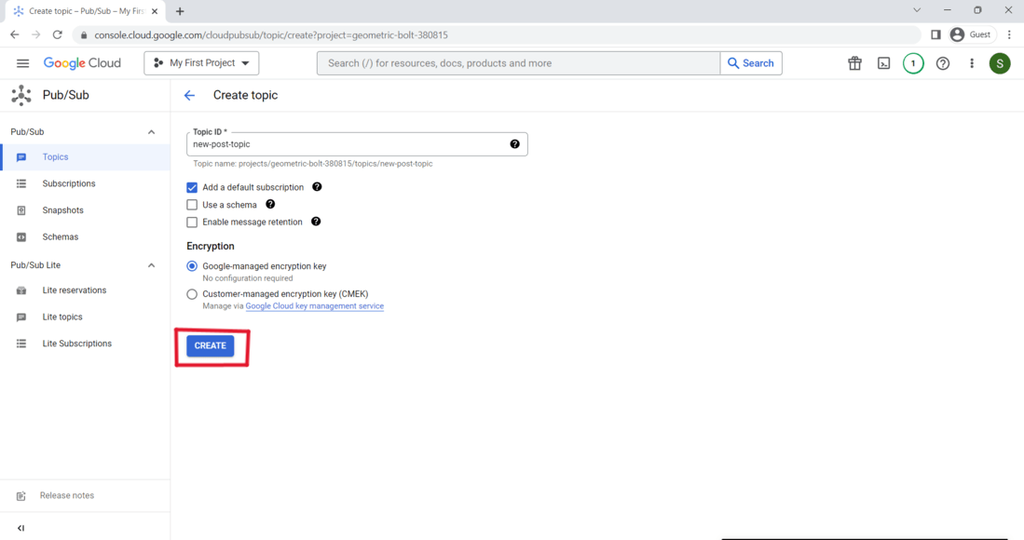The width and height of the screenshot is (1024, 540).
Task: Click the Topic ID input field
Action: pyautogui.click(x=357, y=144)
